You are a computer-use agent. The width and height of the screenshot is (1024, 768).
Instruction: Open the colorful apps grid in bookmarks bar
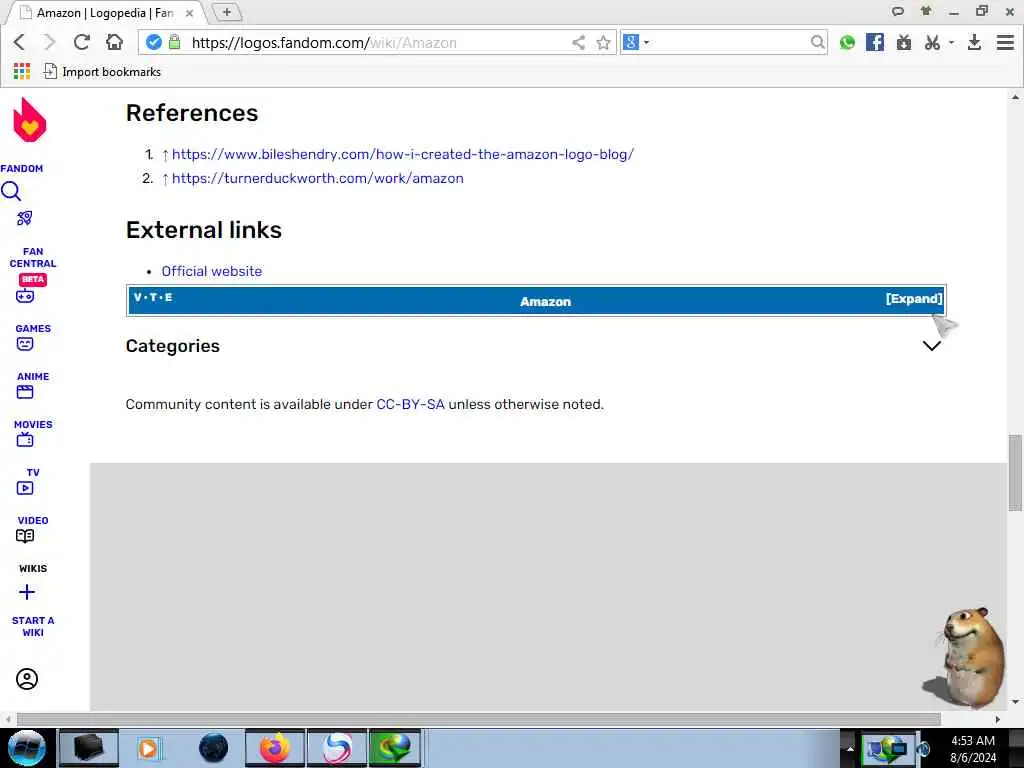(x=22, y=71)
